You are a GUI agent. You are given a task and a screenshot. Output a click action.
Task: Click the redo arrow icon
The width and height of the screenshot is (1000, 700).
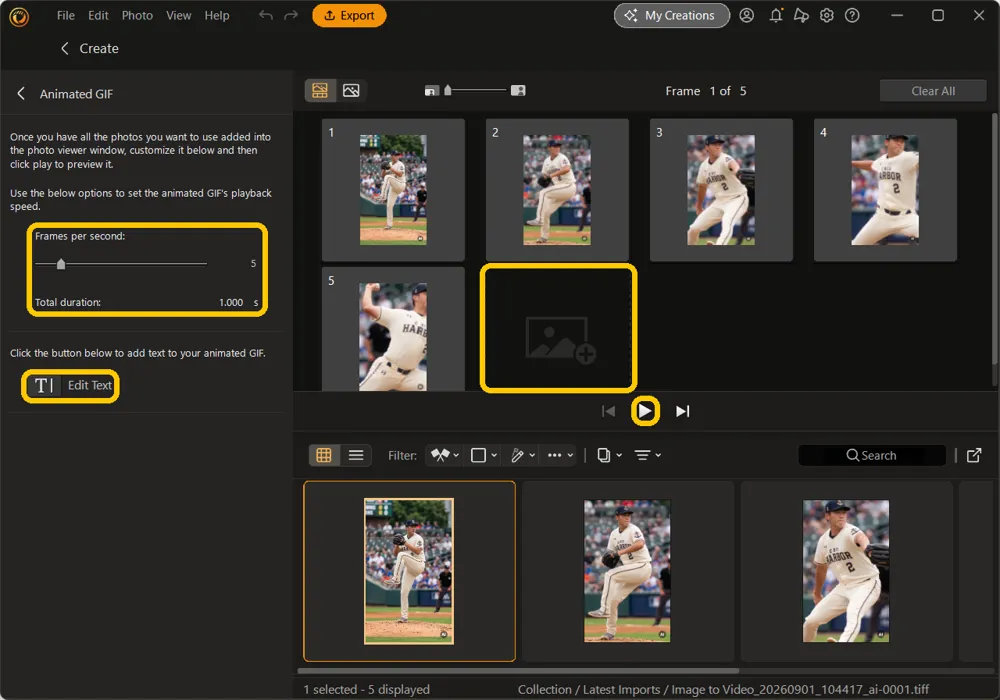point(291,15)
